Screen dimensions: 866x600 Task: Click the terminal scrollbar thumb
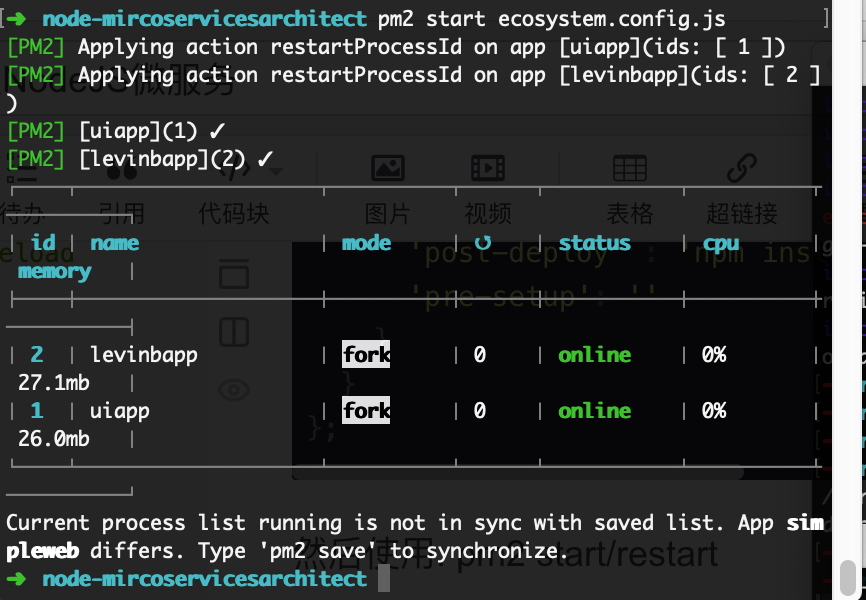pyautogui.click(x=848, y=578)
